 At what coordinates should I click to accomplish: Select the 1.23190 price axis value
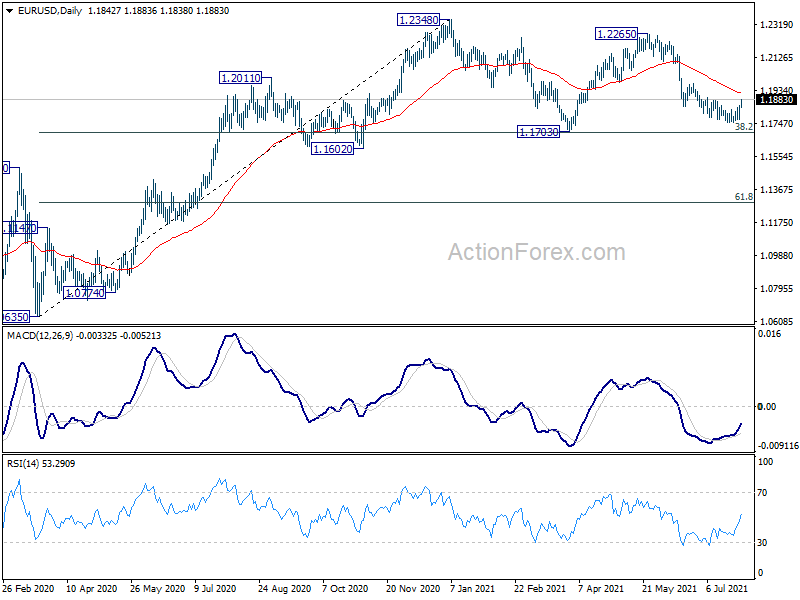tap(777, 24)
